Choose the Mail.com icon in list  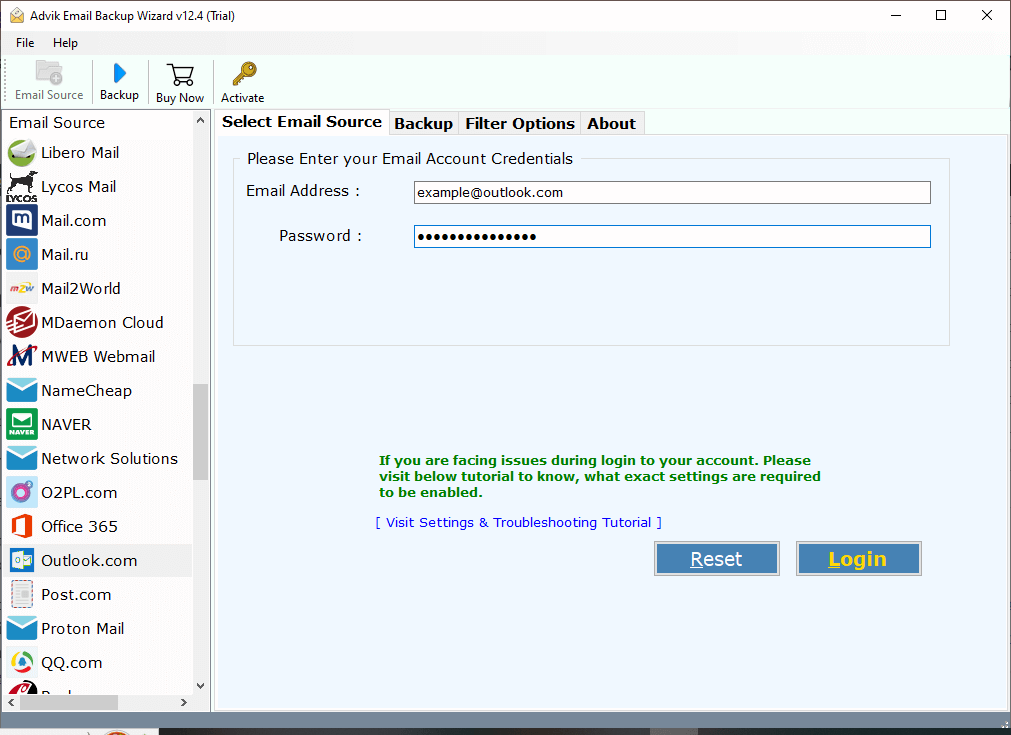point(22,220)
